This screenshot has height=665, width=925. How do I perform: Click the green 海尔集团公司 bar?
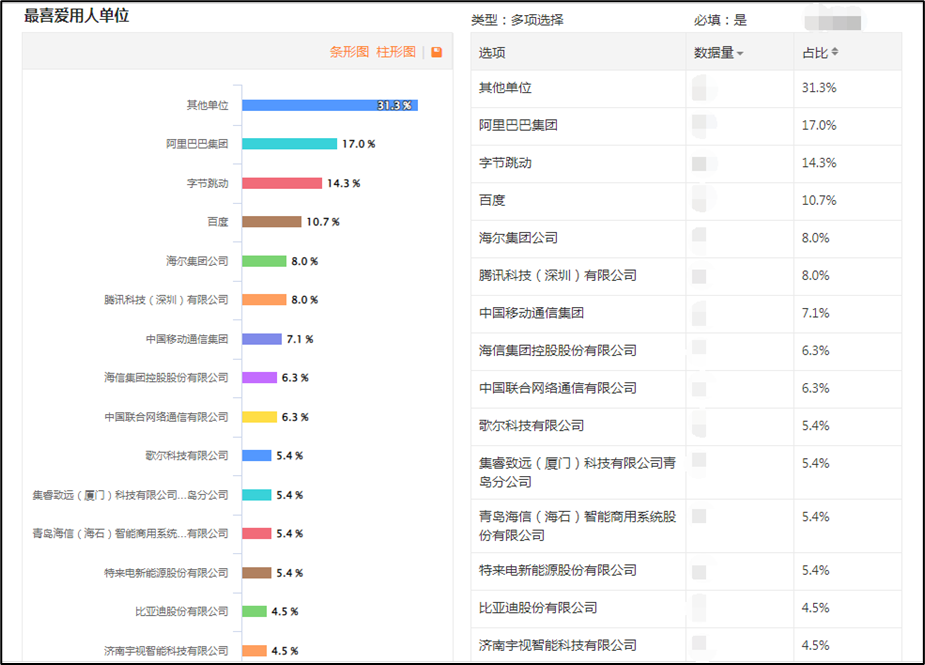[x=264, y=261]
